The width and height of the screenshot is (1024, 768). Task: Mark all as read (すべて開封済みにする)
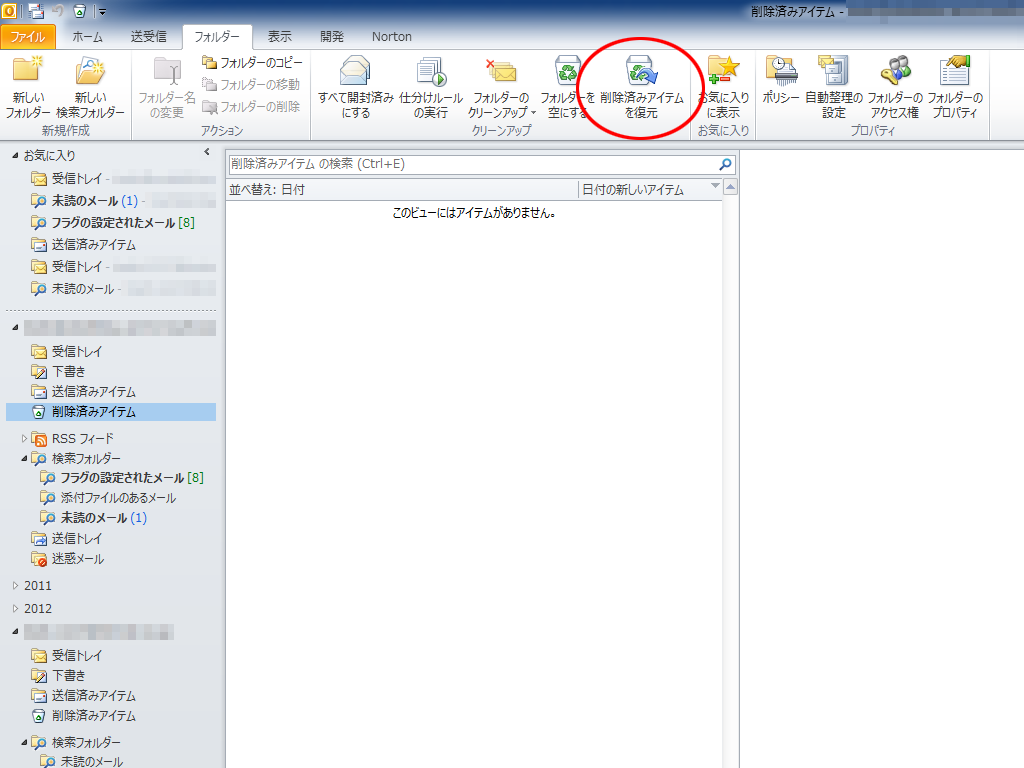tap(355, 88)
